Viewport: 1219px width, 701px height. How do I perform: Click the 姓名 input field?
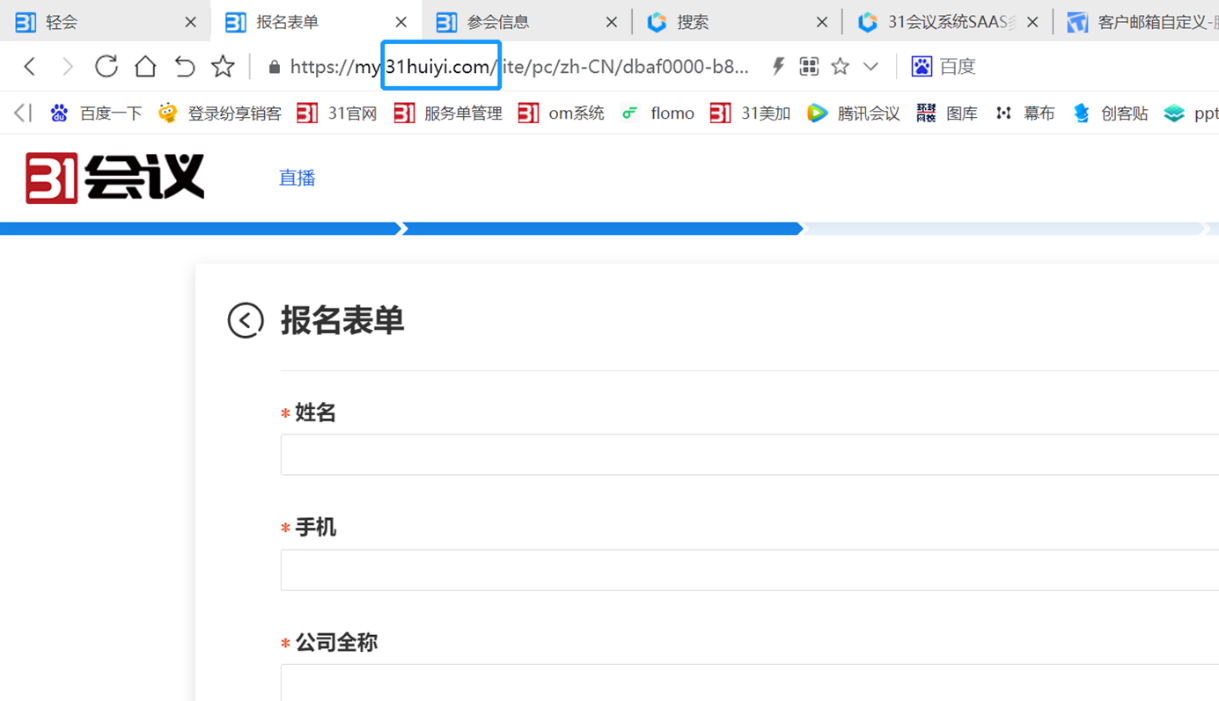(750, 454)
